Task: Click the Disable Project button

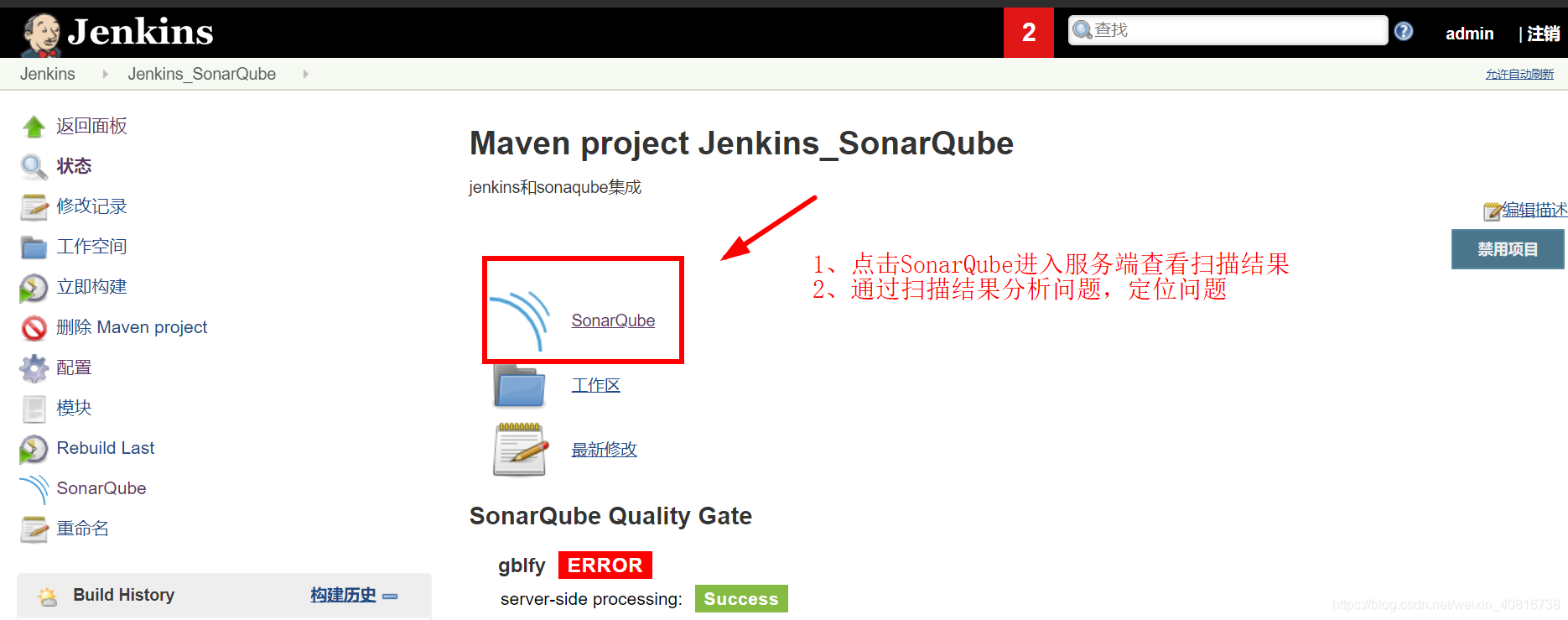Action: (1508, 249)
